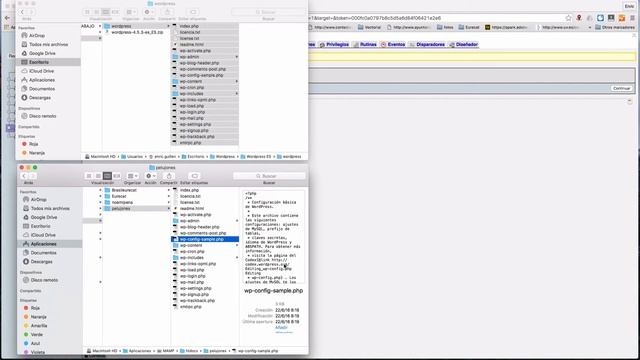The height and width of the screenshot is (360, 640).
Task: Open Organizar dropdown in pelujones Finder window
Action: coord(132,176)
